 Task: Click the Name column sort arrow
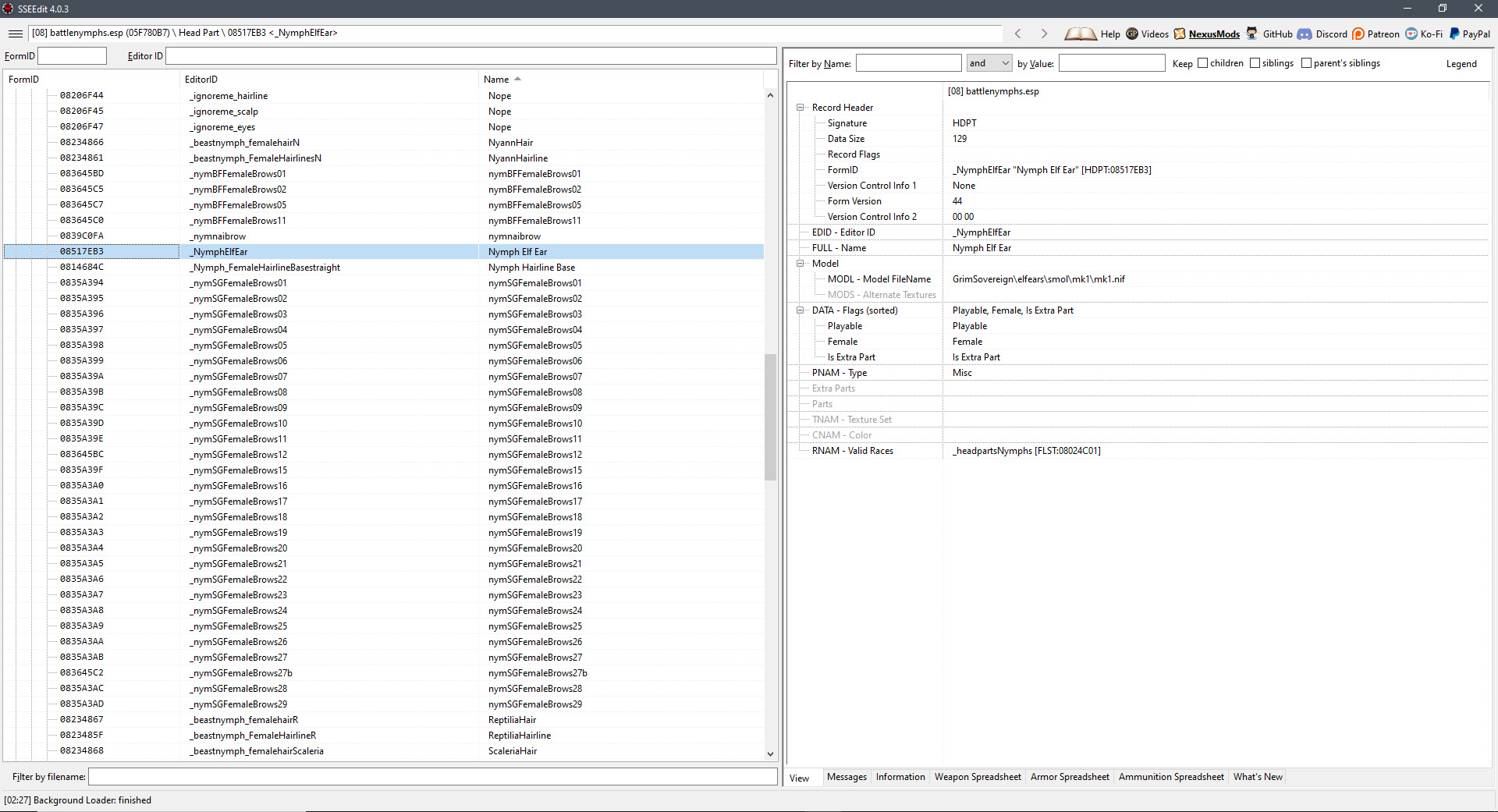517,79
